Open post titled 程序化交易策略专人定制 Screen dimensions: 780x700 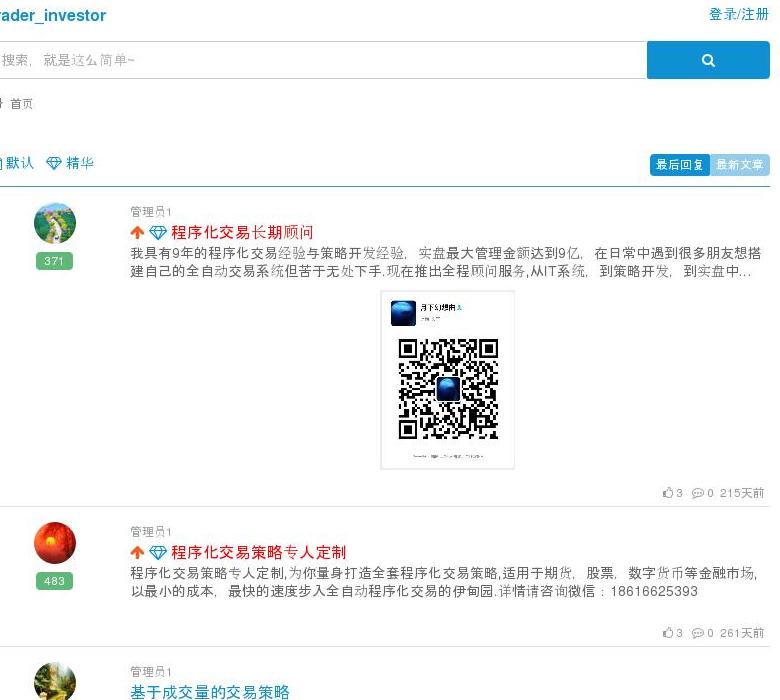pos(259,552)
